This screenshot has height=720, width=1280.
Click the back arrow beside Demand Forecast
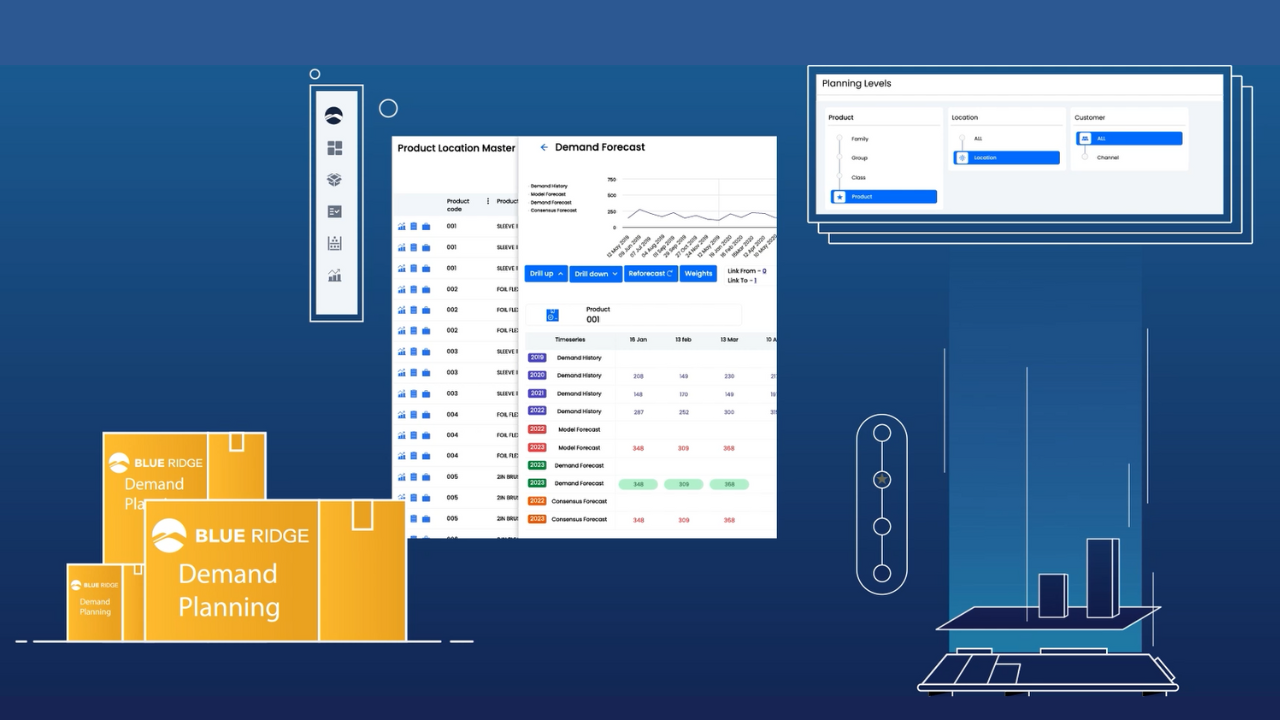pyautogui.click(x=544, y=147)
